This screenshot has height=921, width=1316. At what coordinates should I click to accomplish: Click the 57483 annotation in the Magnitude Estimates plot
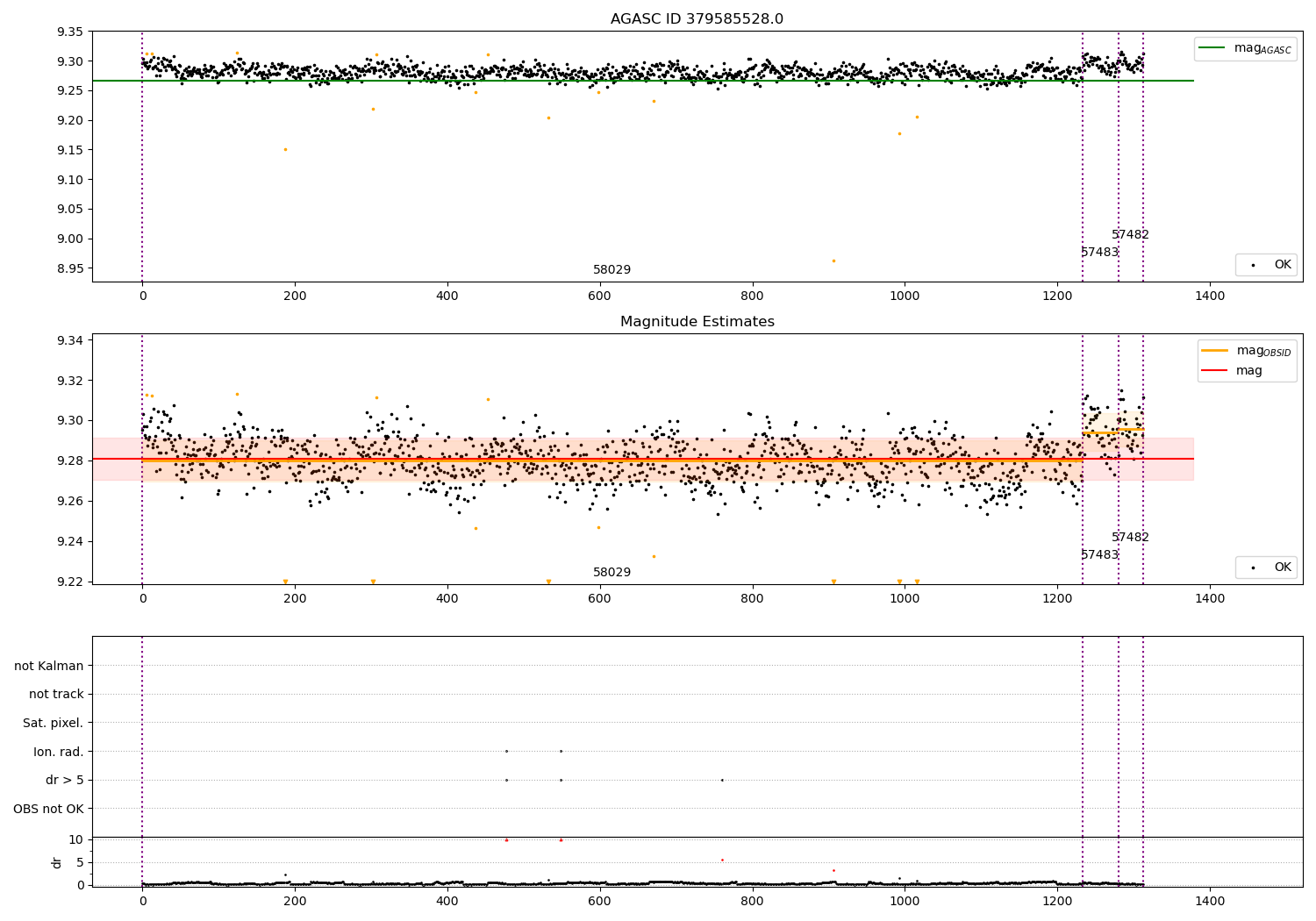(1099, 554)
